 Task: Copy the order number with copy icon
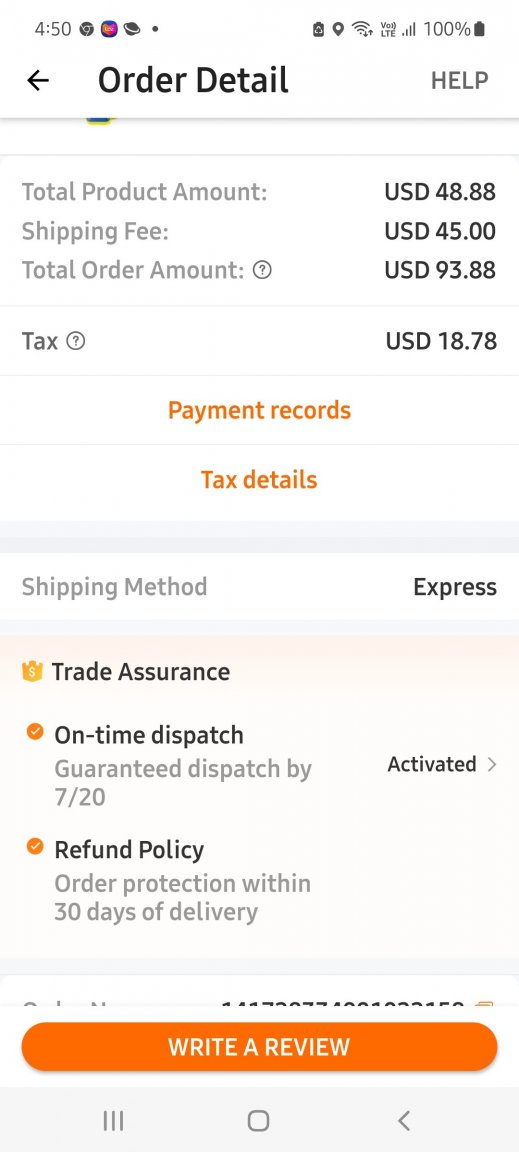pos(484,1004)
